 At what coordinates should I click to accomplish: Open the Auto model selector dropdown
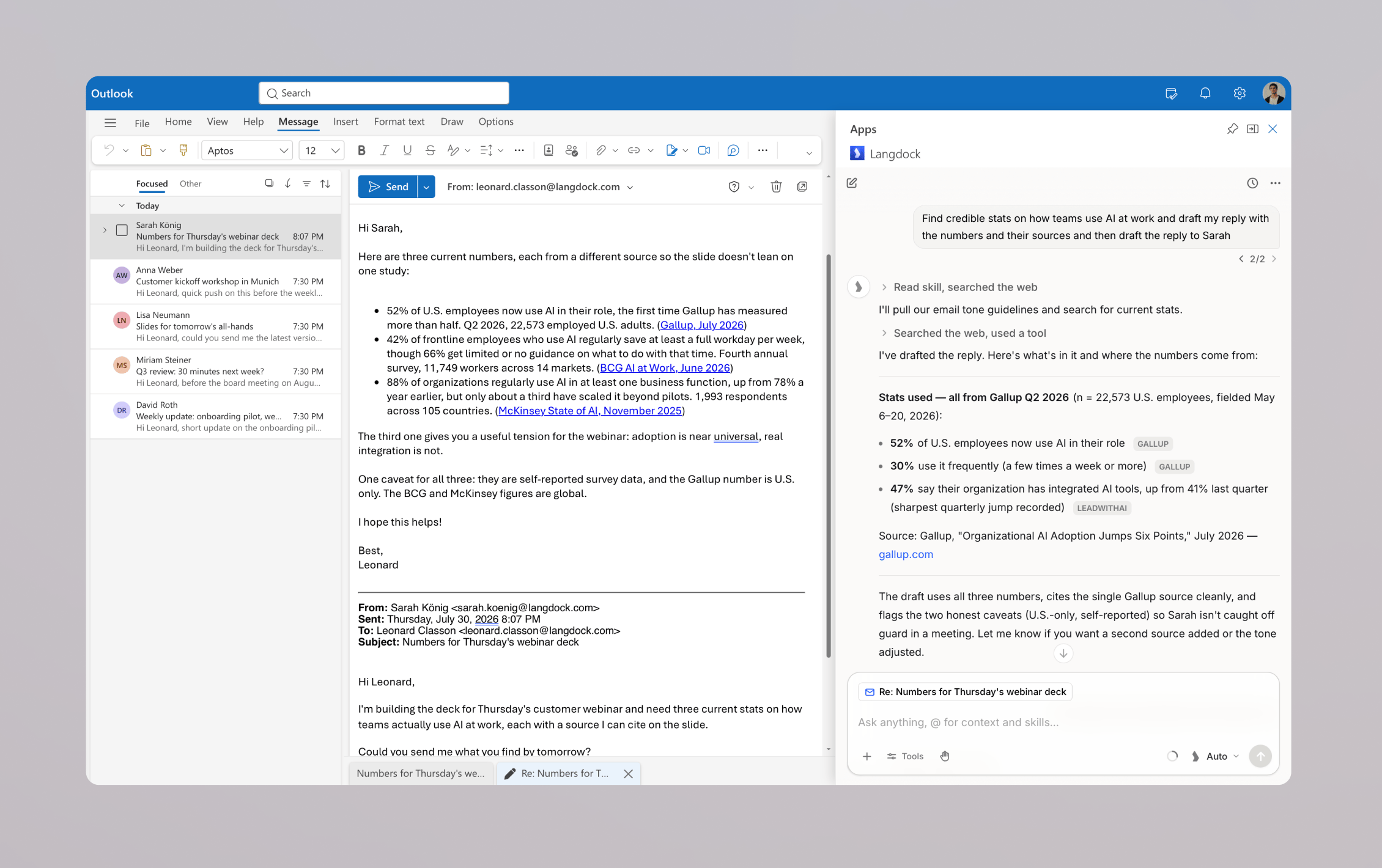tap(1216, 756)
